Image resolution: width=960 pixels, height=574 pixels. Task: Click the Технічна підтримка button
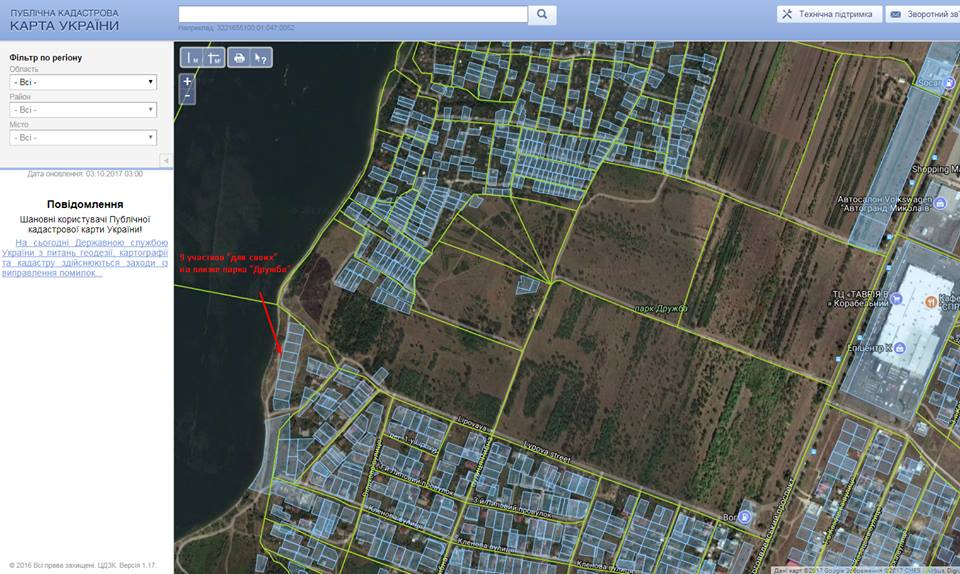pos(829,14)
